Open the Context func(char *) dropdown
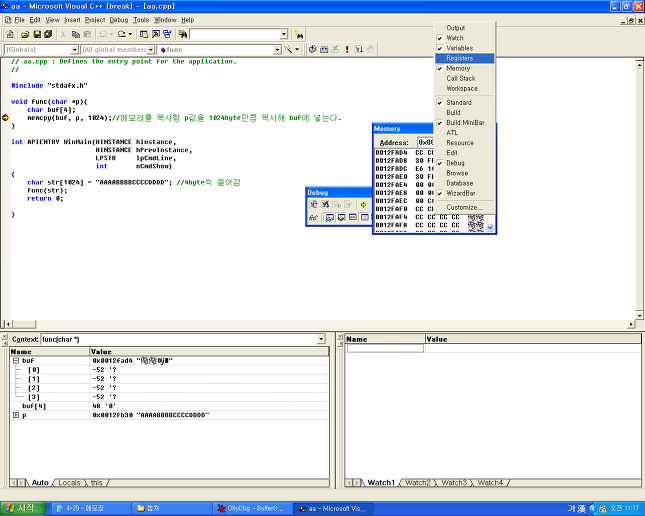 pyautogui.click(x=321, y=339)
